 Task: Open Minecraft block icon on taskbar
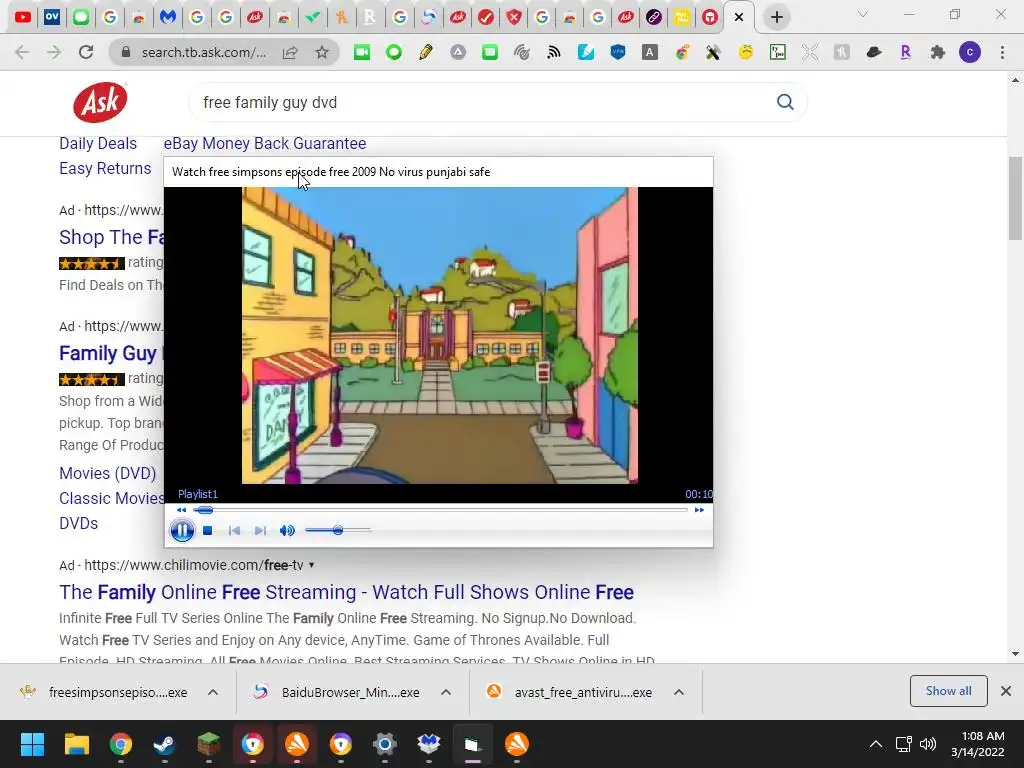(x=208, y=744)
